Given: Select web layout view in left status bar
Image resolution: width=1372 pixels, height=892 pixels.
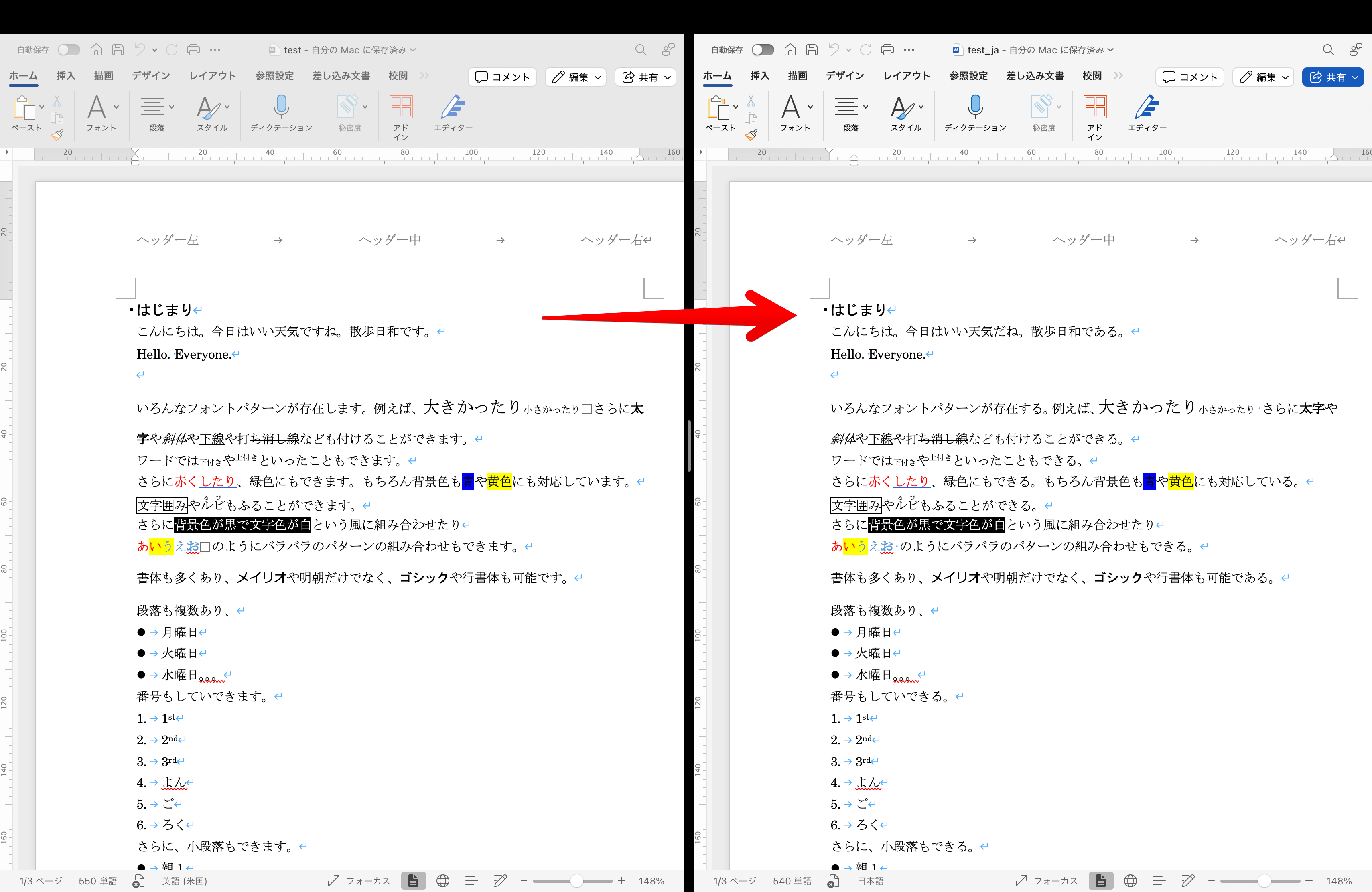Looking at the screenshot, I should 443,881.
